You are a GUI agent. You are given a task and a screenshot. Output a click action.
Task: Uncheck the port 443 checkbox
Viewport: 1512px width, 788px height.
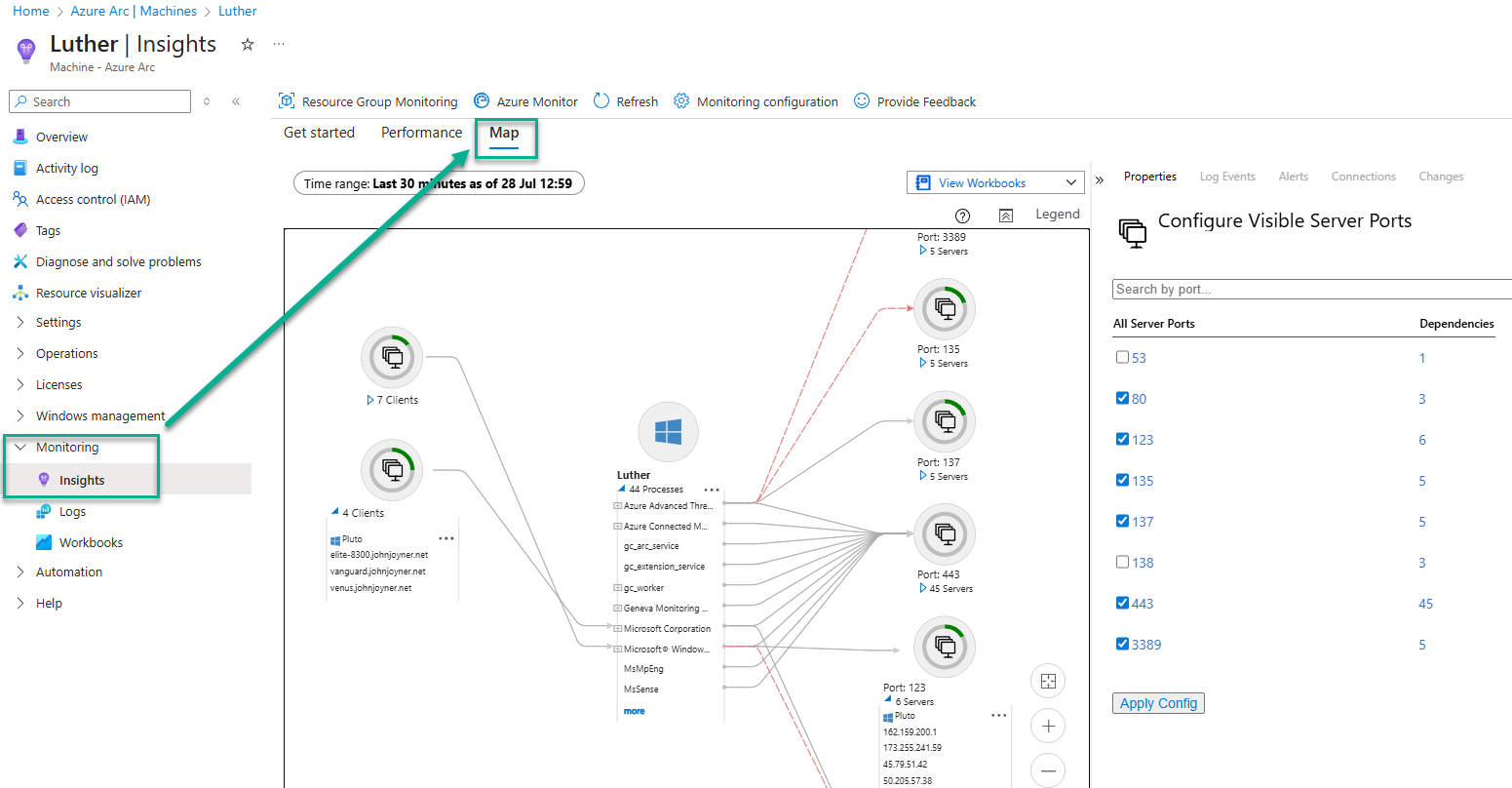pos(1122,603)
